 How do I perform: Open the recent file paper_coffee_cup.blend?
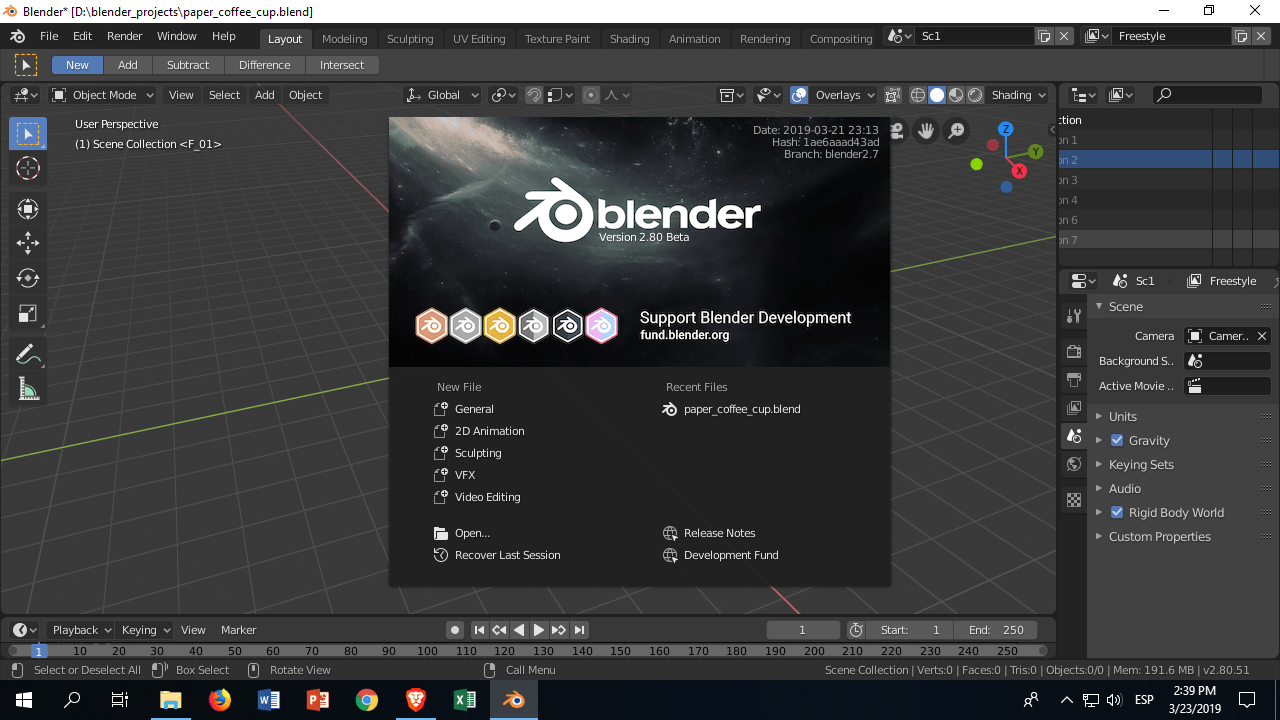741,409
